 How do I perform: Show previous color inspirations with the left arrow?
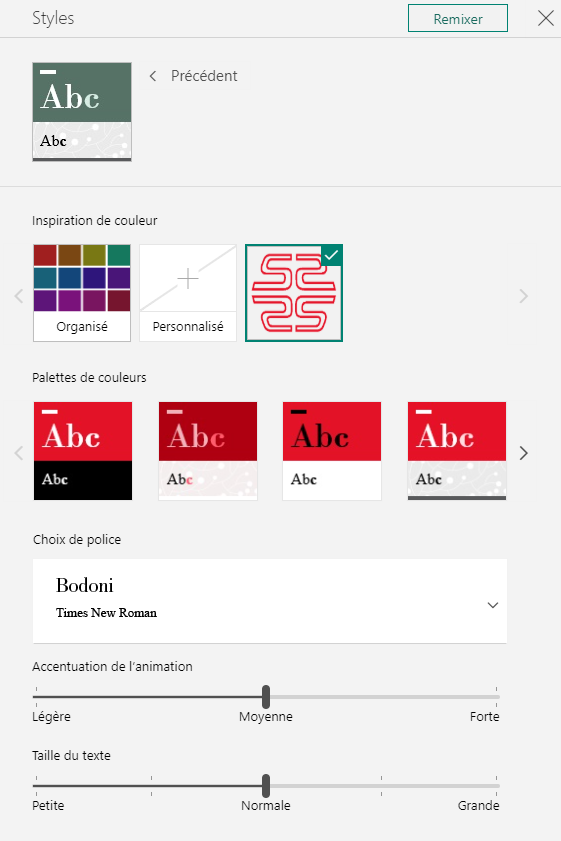(19, 296)
